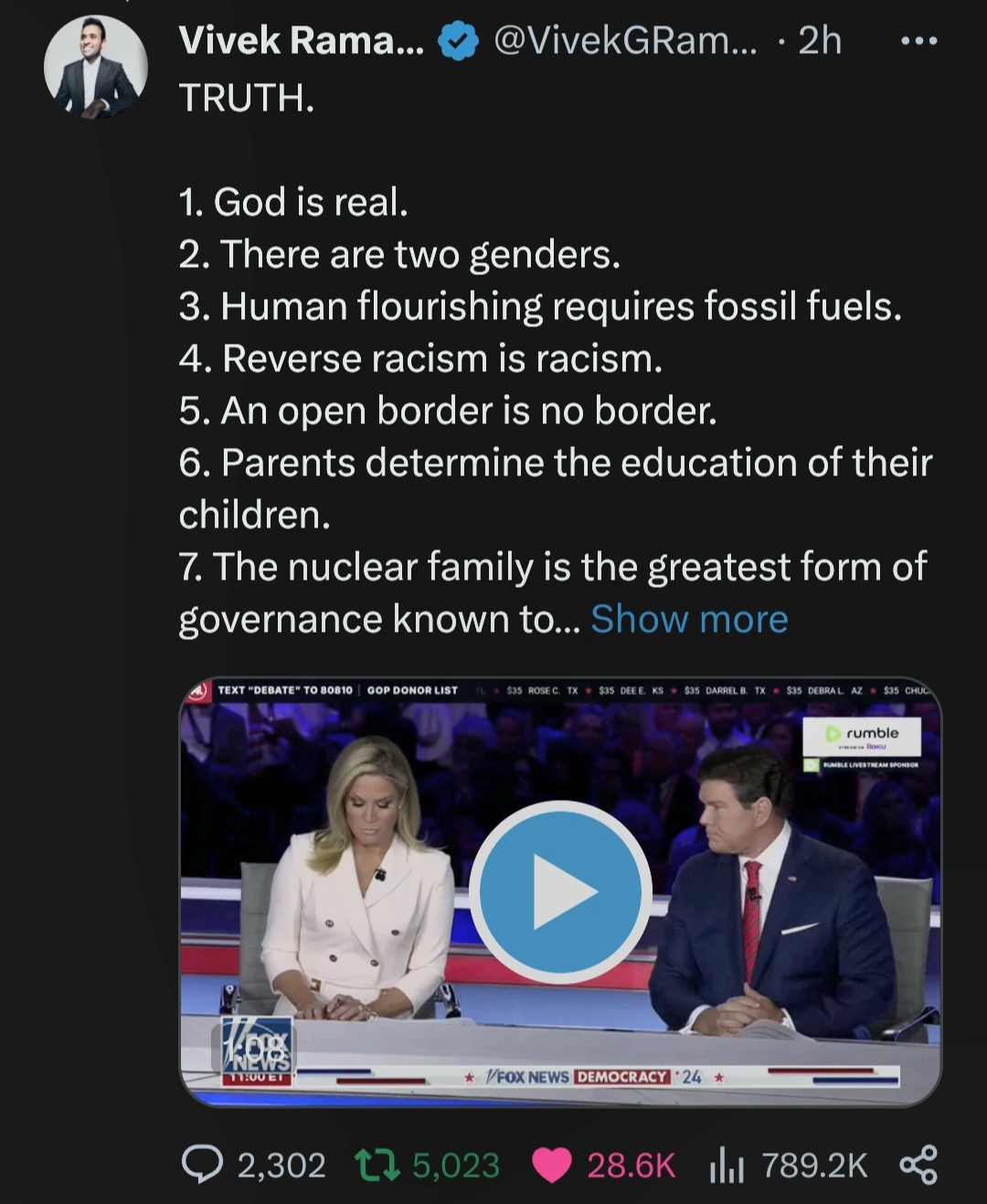Click the rumble logo in video

pos(862,734)
